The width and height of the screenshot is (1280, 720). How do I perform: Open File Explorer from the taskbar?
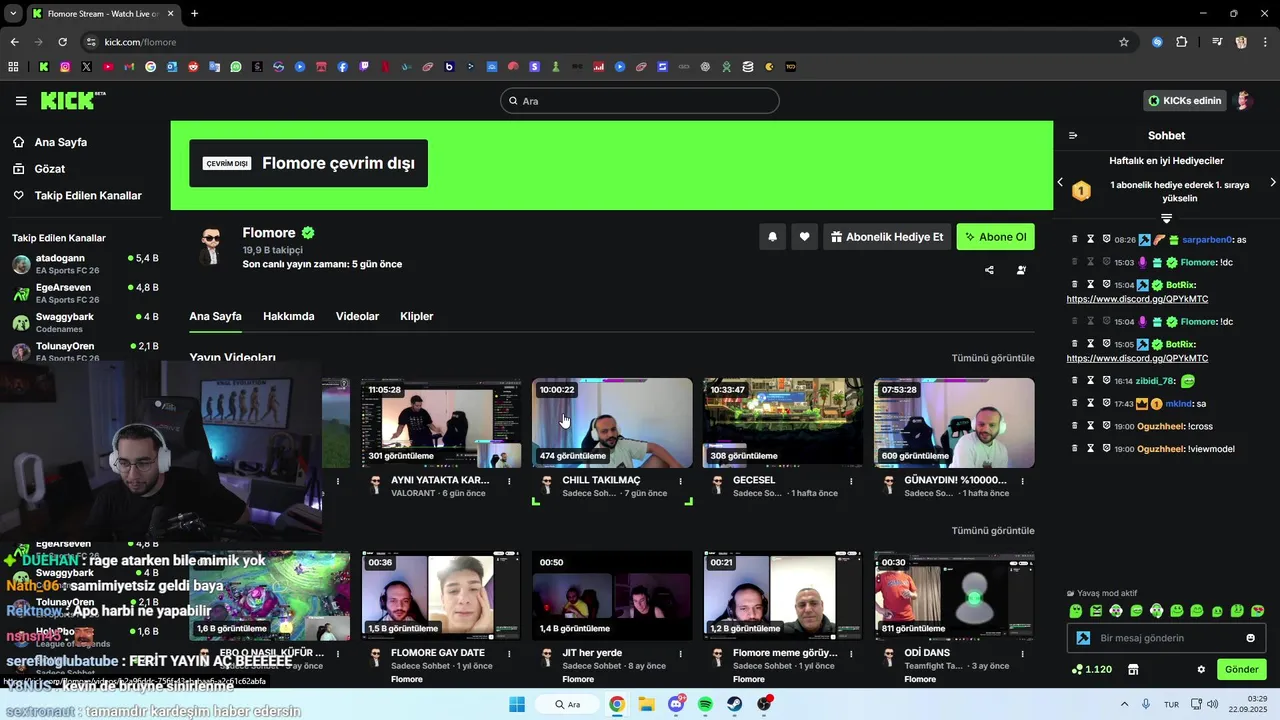tap(646, 704)
